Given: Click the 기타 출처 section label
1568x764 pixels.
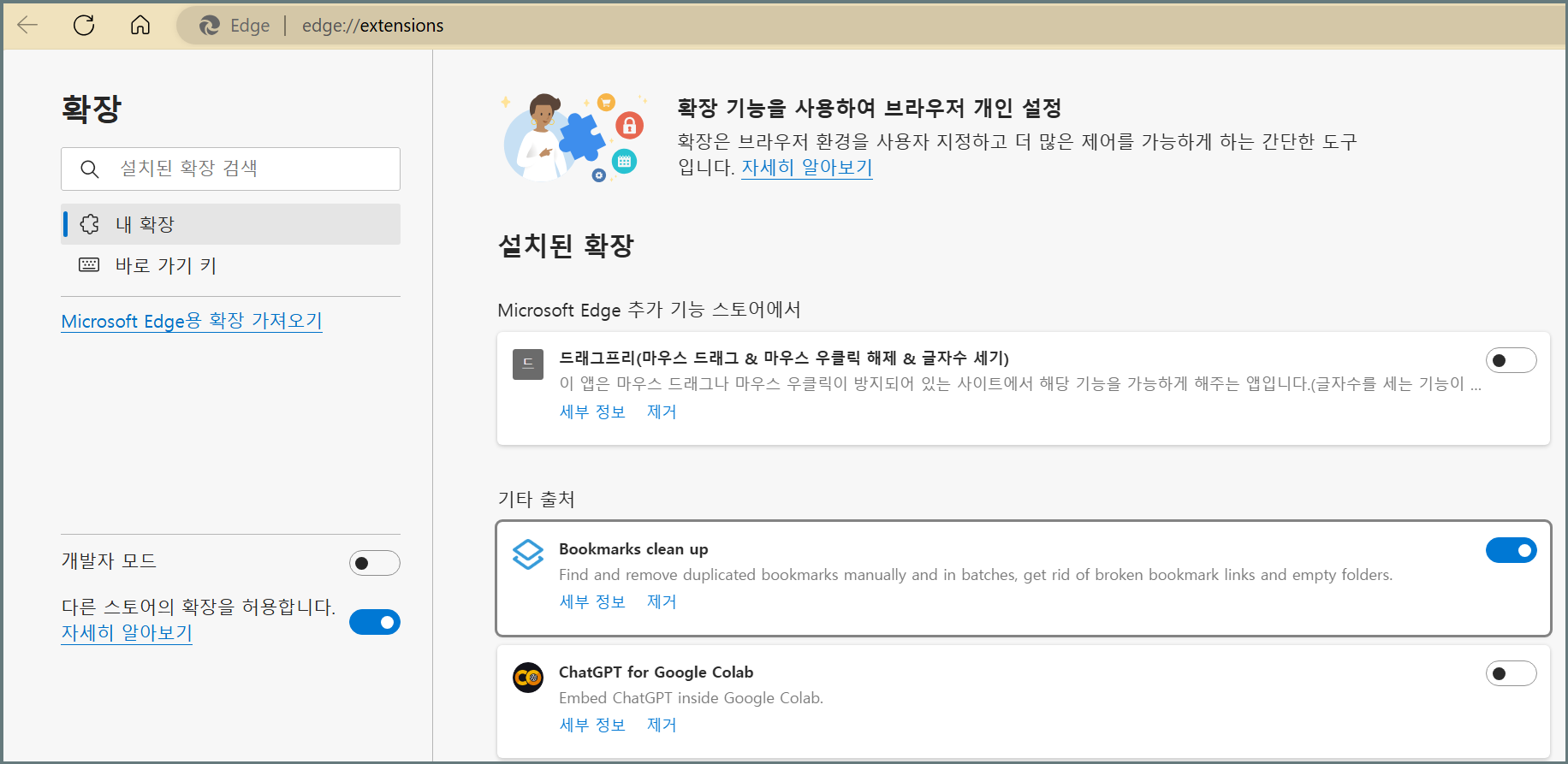Looking at the screenshot, I should (537, 499).
